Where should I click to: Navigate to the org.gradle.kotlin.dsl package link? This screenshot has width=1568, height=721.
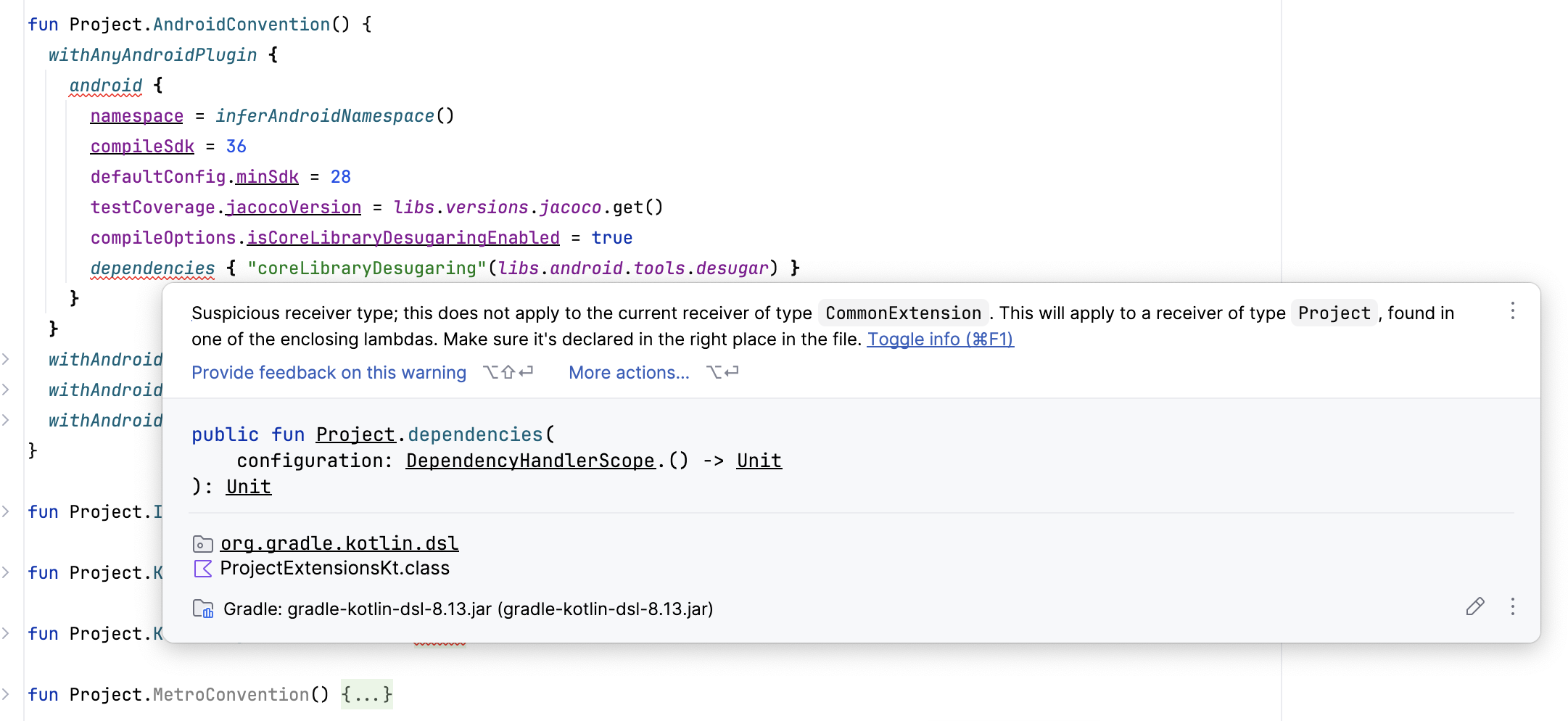pos(339,543)
